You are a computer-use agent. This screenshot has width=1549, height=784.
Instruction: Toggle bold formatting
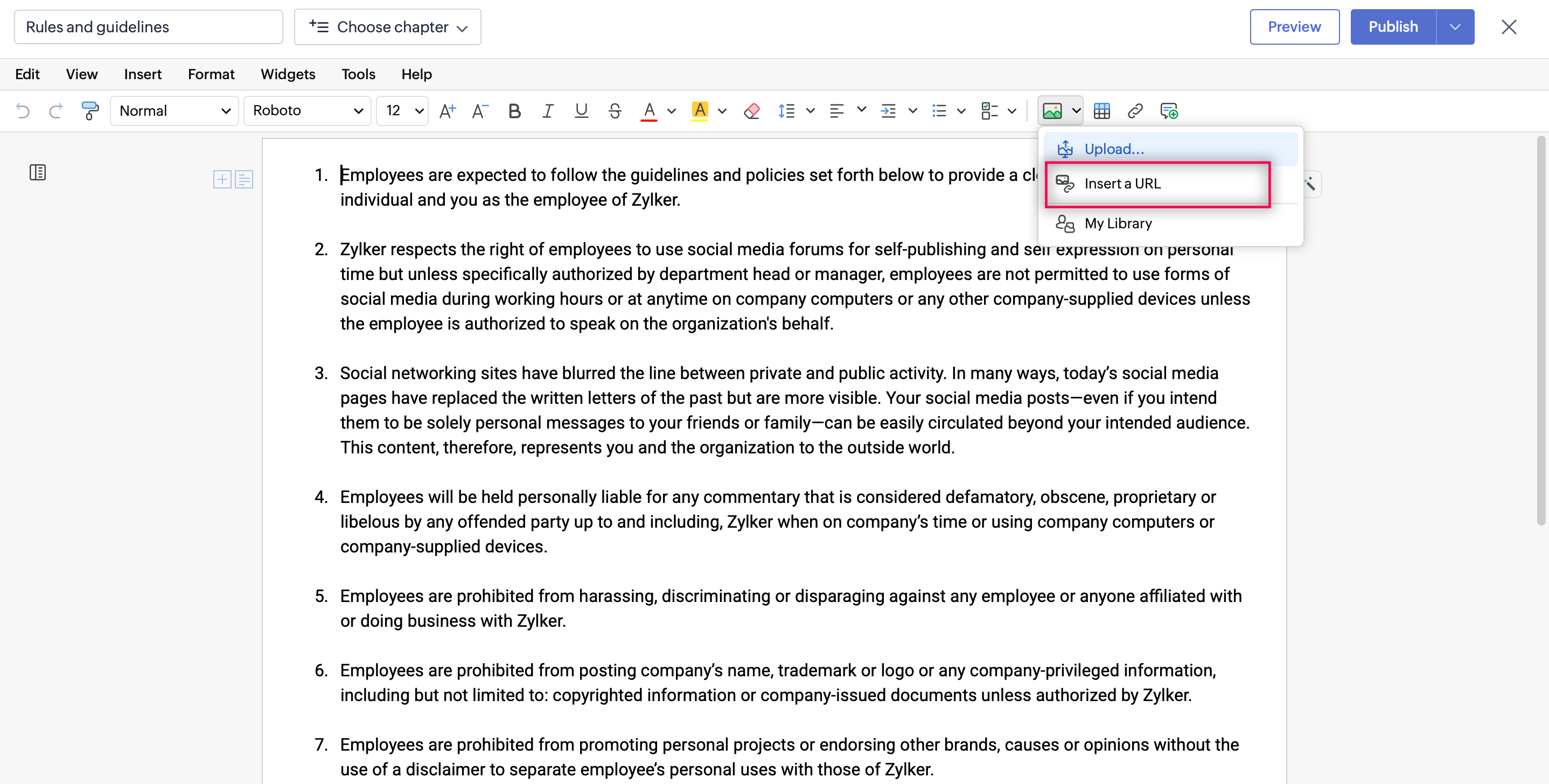tap(514, 110)
